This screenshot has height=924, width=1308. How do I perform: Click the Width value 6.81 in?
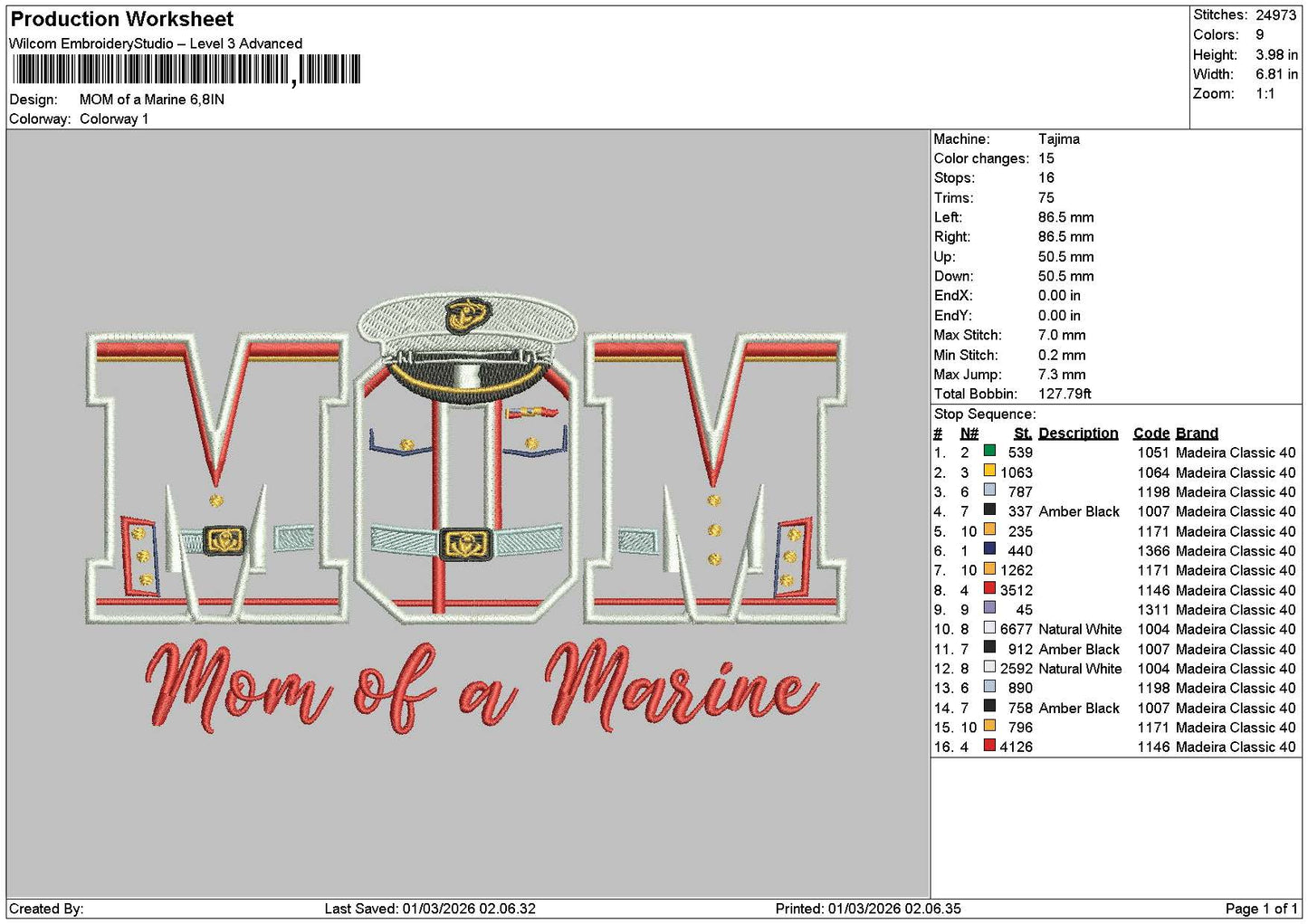[x=1276, y=74]
